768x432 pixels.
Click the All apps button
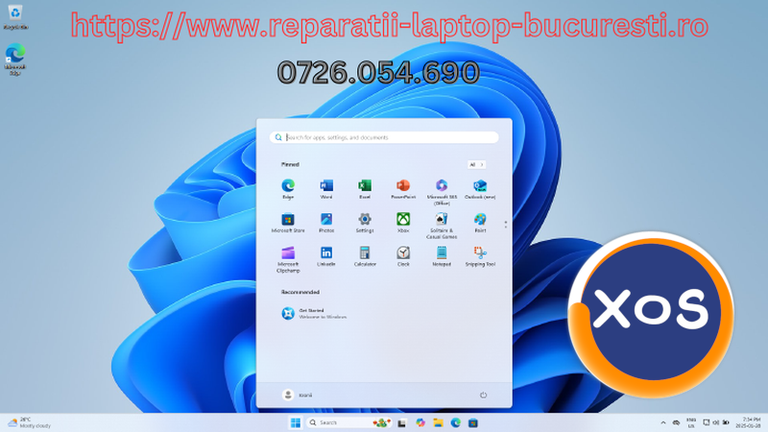click(476, 164)
